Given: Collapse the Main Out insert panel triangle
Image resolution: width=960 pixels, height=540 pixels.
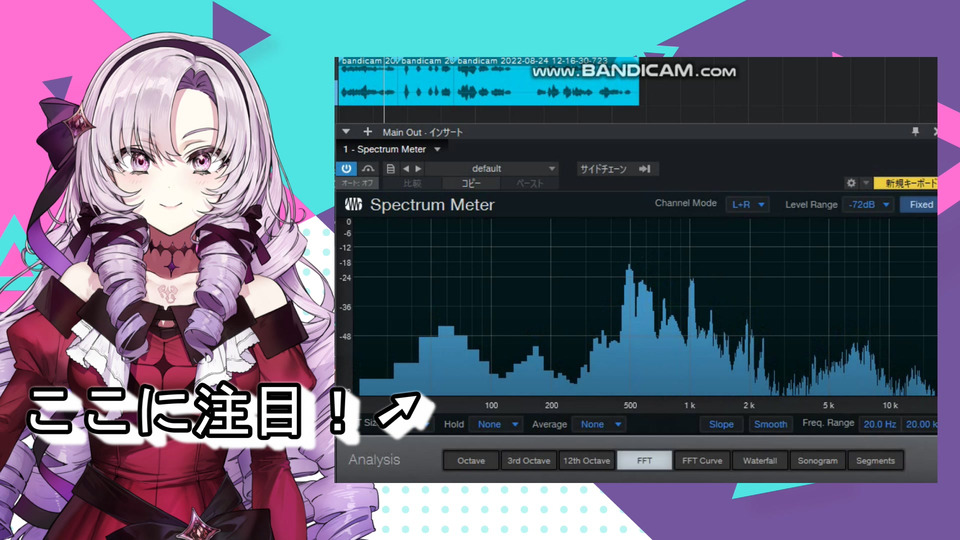Looking at the screenshot, I should 346,132.
